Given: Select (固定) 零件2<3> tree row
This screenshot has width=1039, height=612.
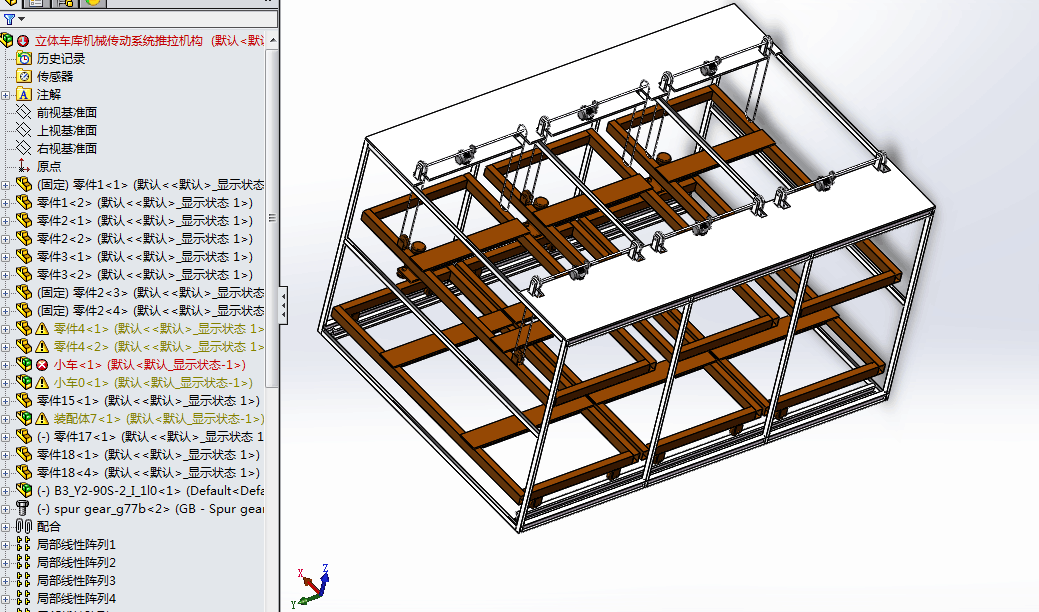Looking at the screenshot, I should 150,293.
